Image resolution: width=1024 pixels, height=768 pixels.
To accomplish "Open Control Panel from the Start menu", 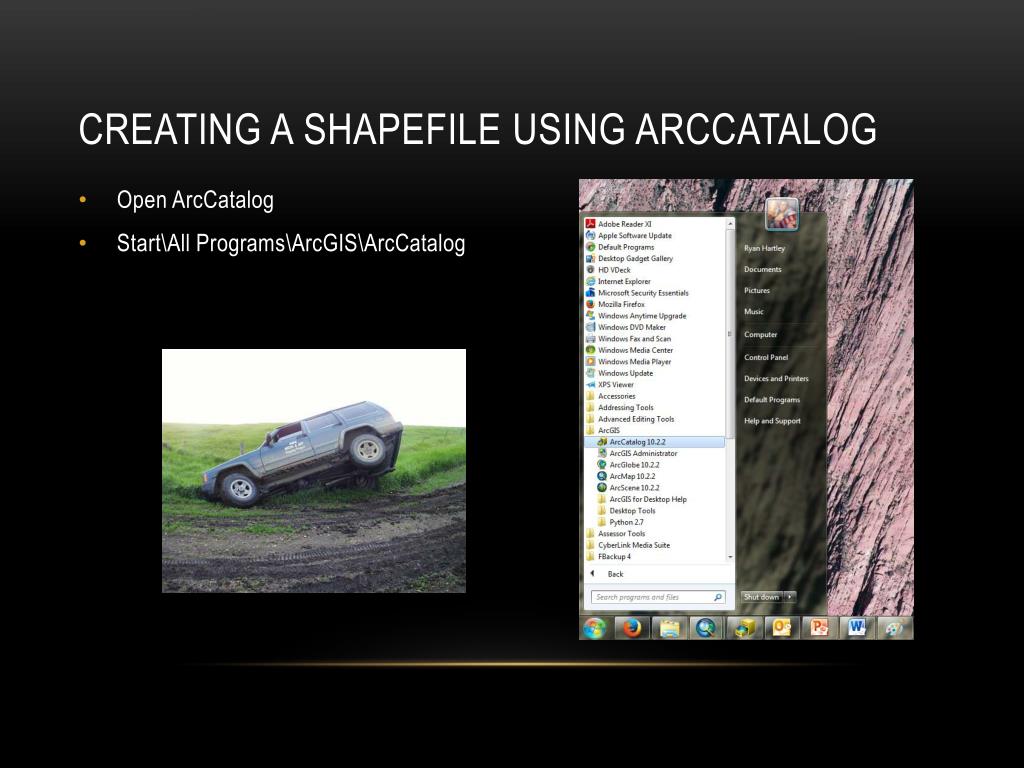I will tap(766, 357).
